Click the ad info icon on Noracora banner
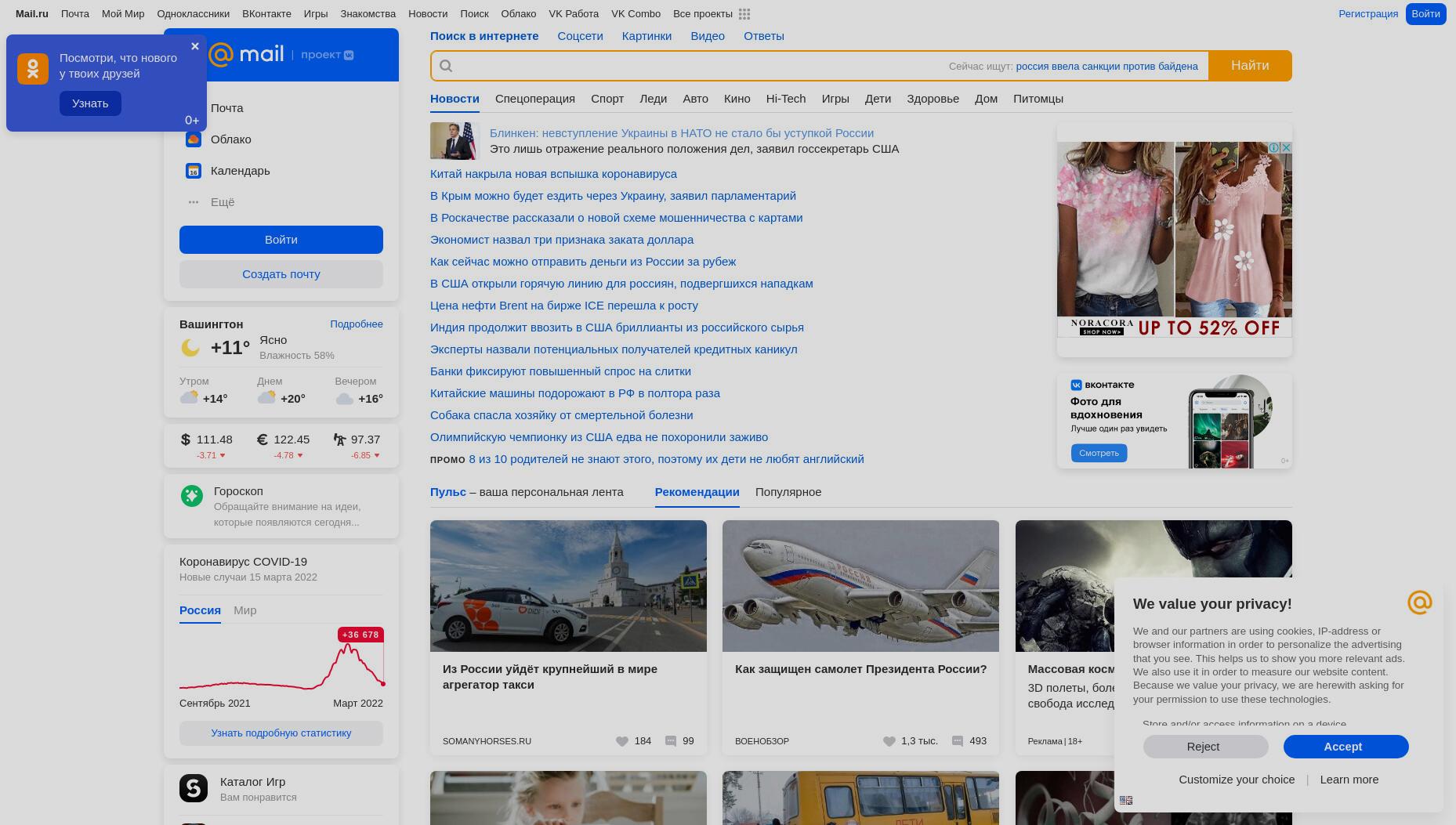This screenshot has height=825, width=1456. [x=1274, y=148]
